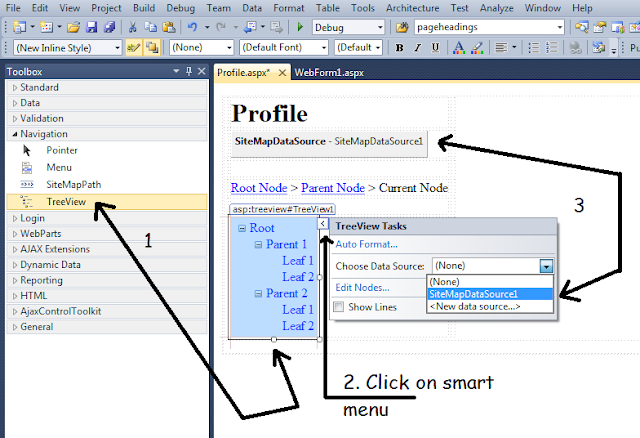The image size is (640, 438).
Task: Click the bulleted list icon
Action: click(534, 48)
